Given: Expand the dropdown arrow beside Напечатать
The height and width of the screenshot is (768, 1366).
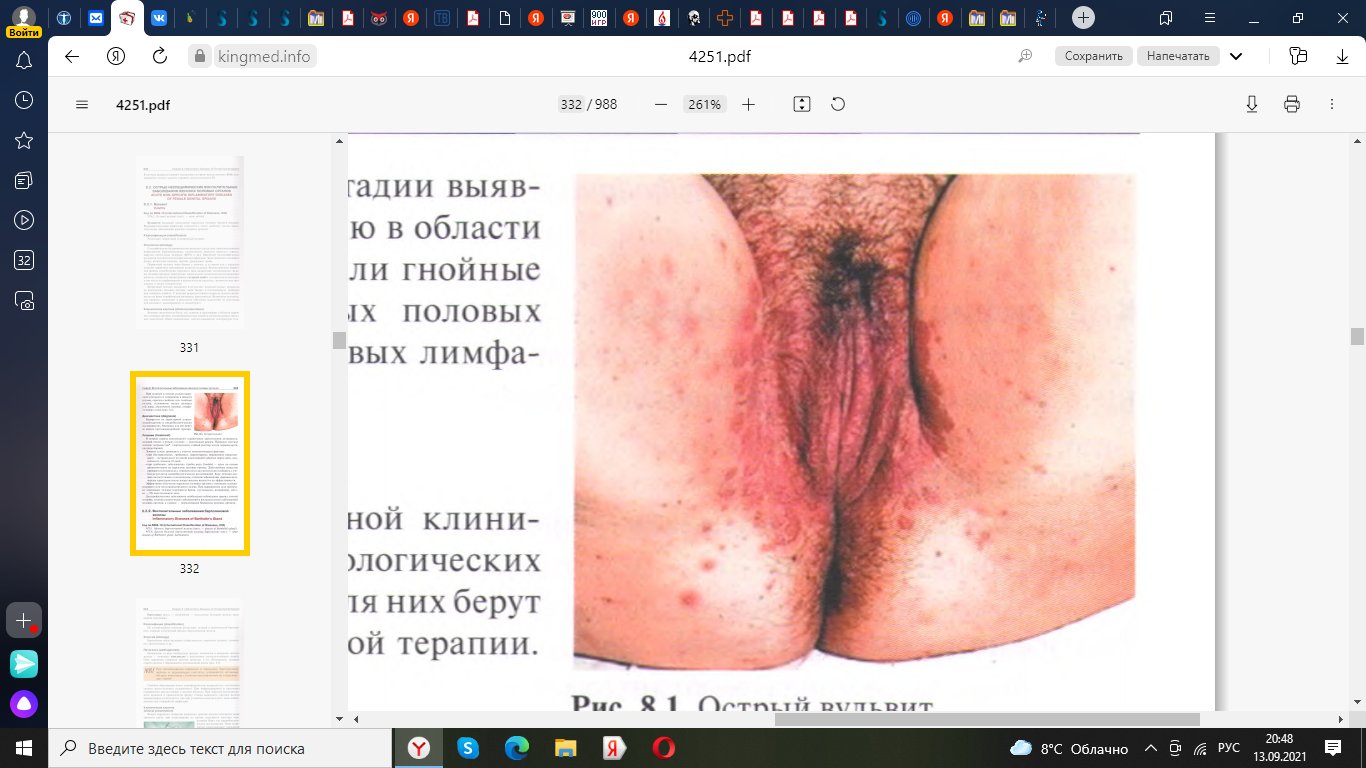Looking at the screenshot, I should (x=1236, y=56).
